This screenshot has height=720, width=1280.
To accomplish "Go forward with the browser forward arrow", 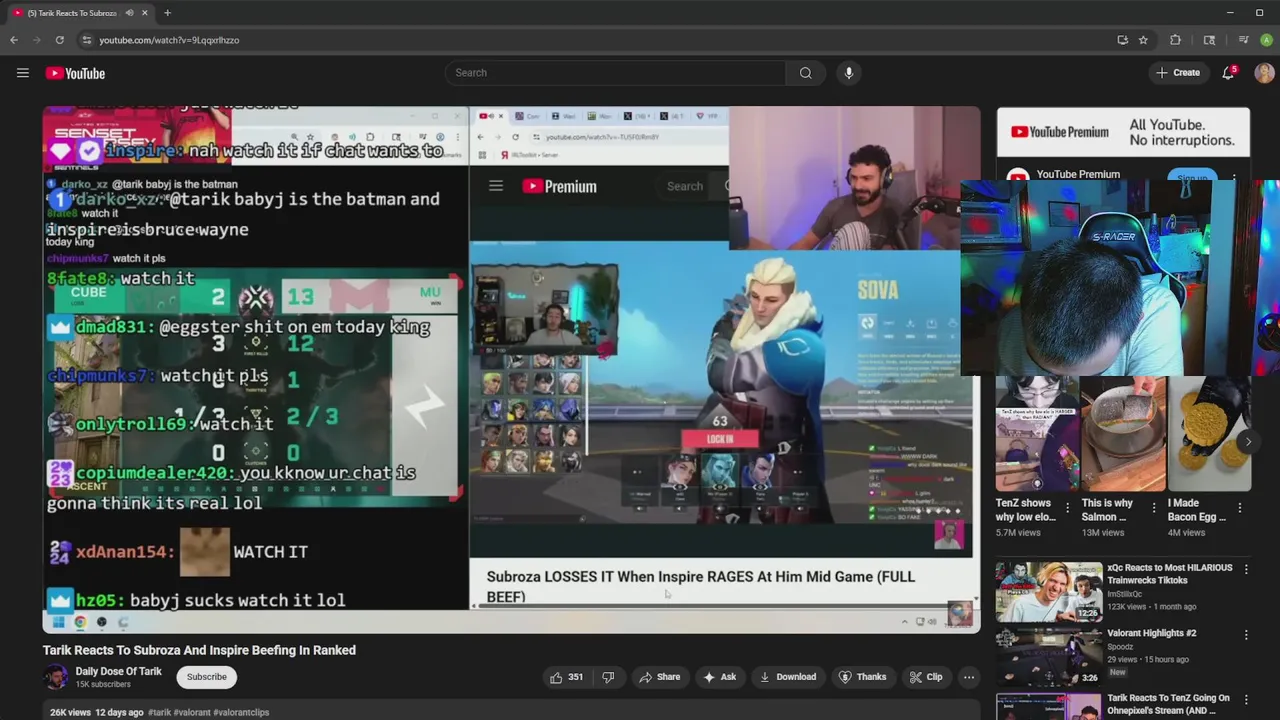I will pyautogui.click(x=37, y=40).
